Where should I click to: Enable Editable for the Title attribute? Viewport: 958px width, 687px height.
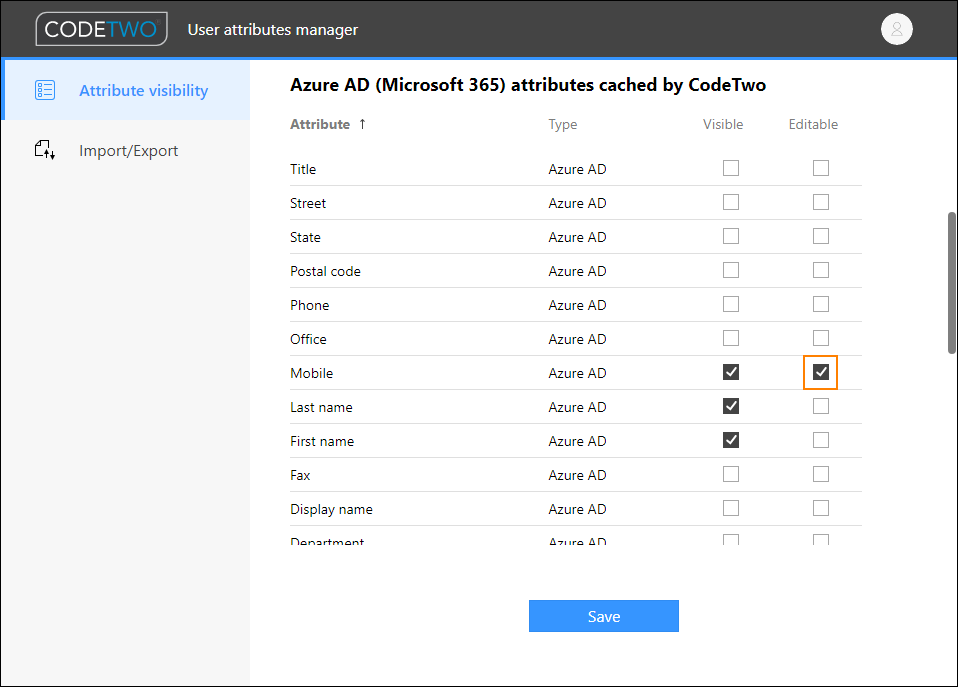tap(821, 168)
